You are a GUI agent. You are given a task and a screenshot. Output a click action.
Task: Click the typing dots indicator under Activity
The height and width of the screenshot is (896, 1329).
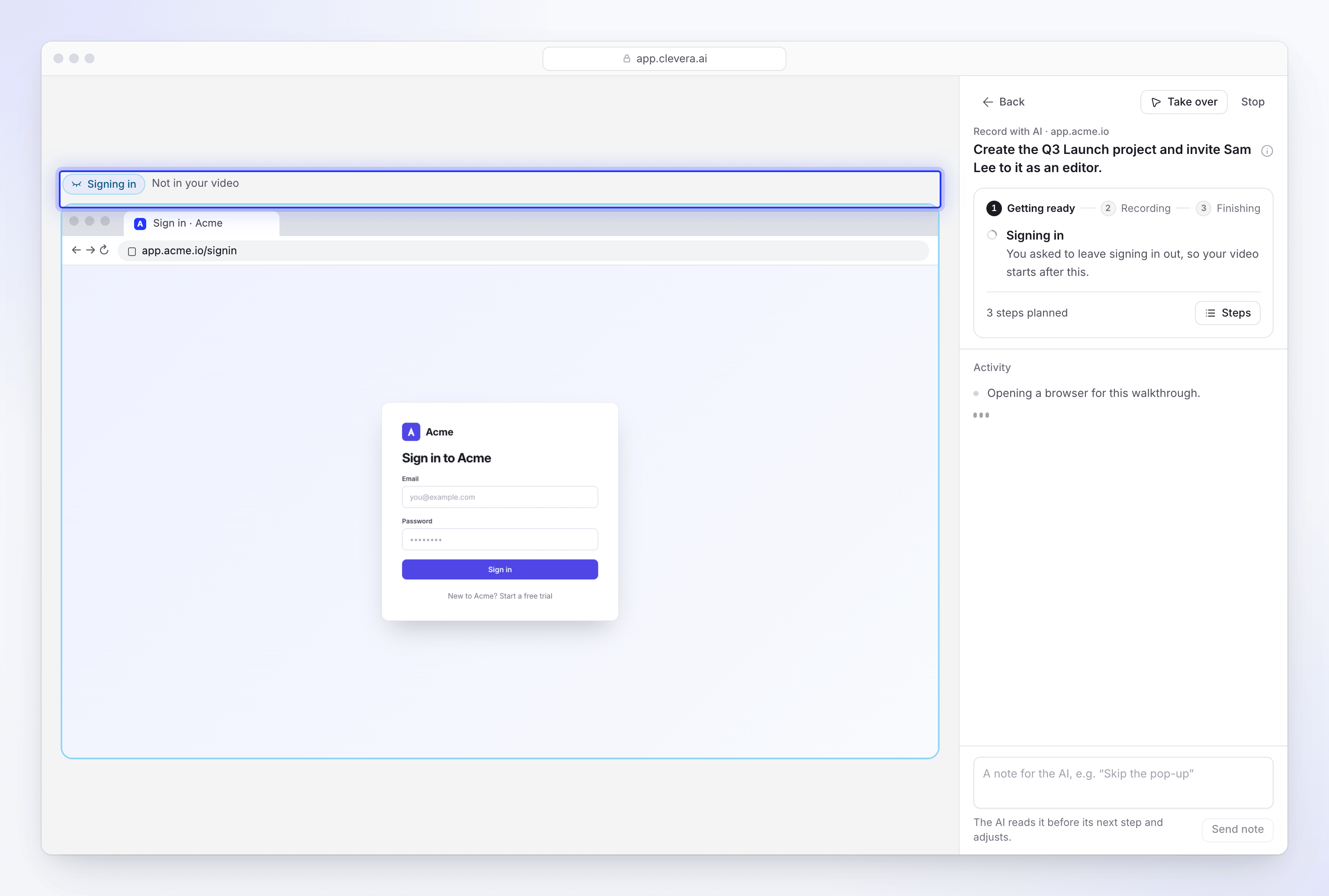coord(981,416)
